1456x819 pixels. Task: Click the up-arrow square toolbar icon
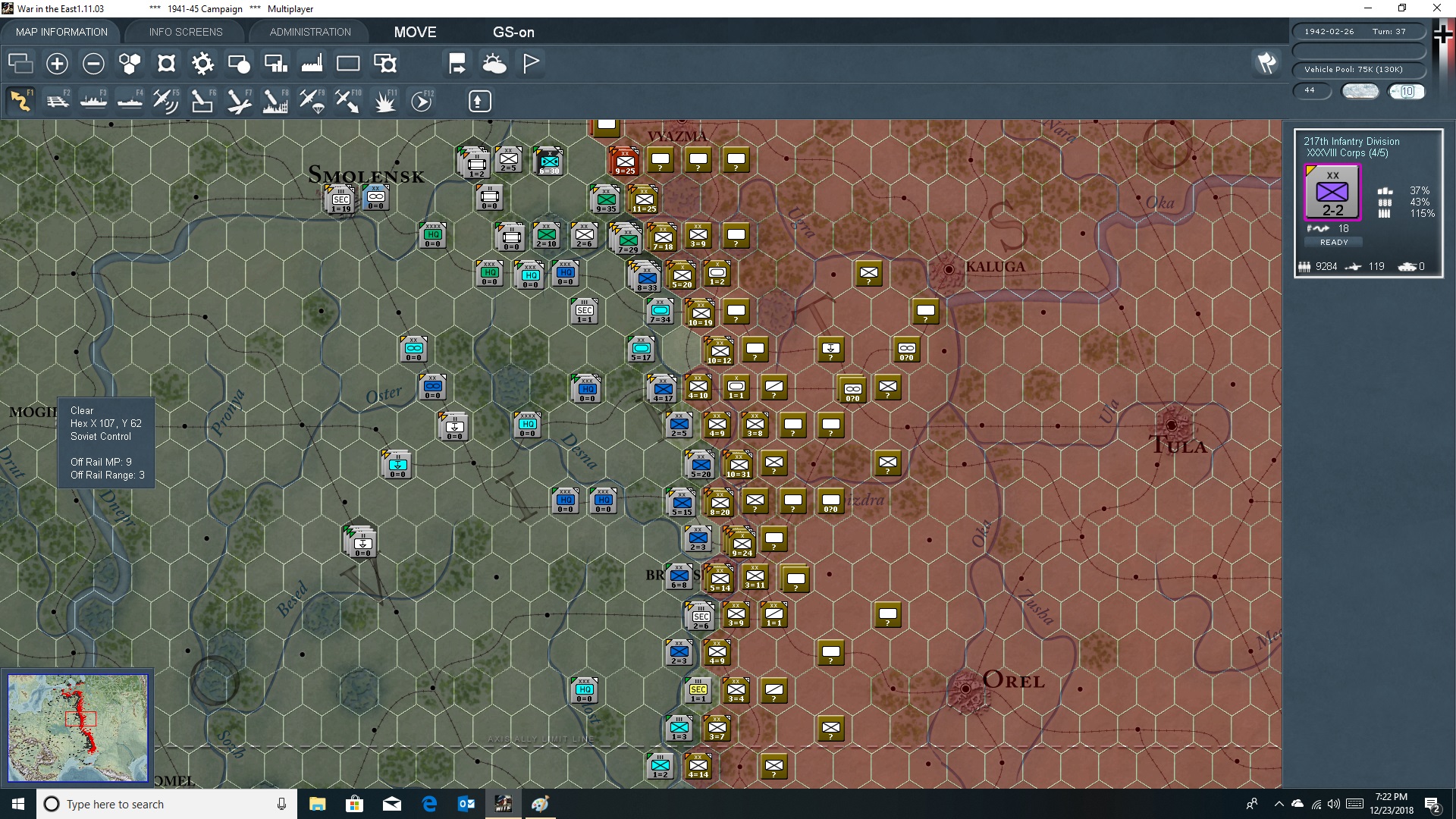[479, 101]
